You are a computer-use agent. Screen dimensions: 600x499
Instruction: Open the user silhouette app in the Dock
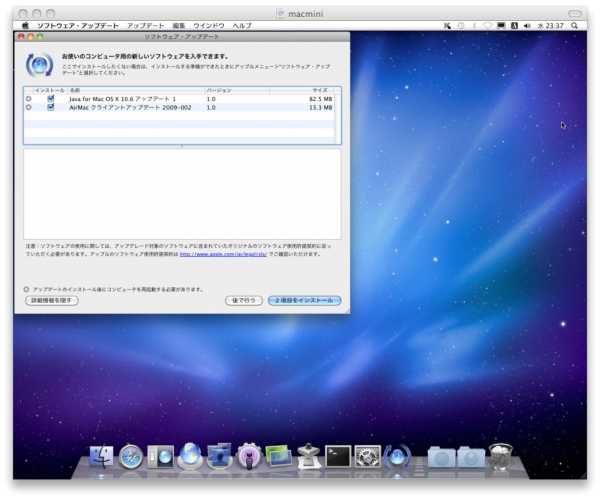(x=219, y=456)
